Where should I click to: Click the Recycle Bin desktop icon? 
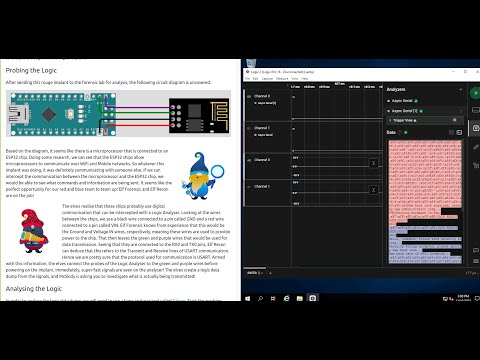pos(251,63)
